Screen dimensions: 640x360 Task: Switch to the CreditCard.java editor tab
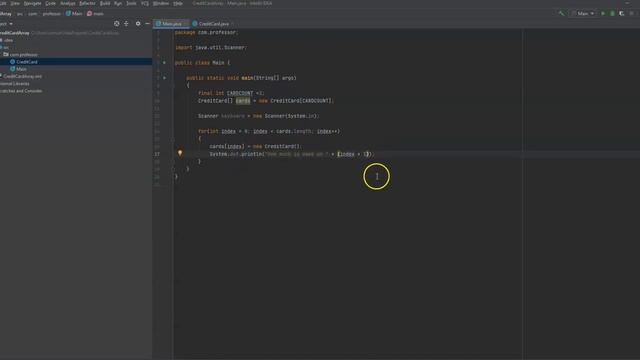(x=213, y=24)
